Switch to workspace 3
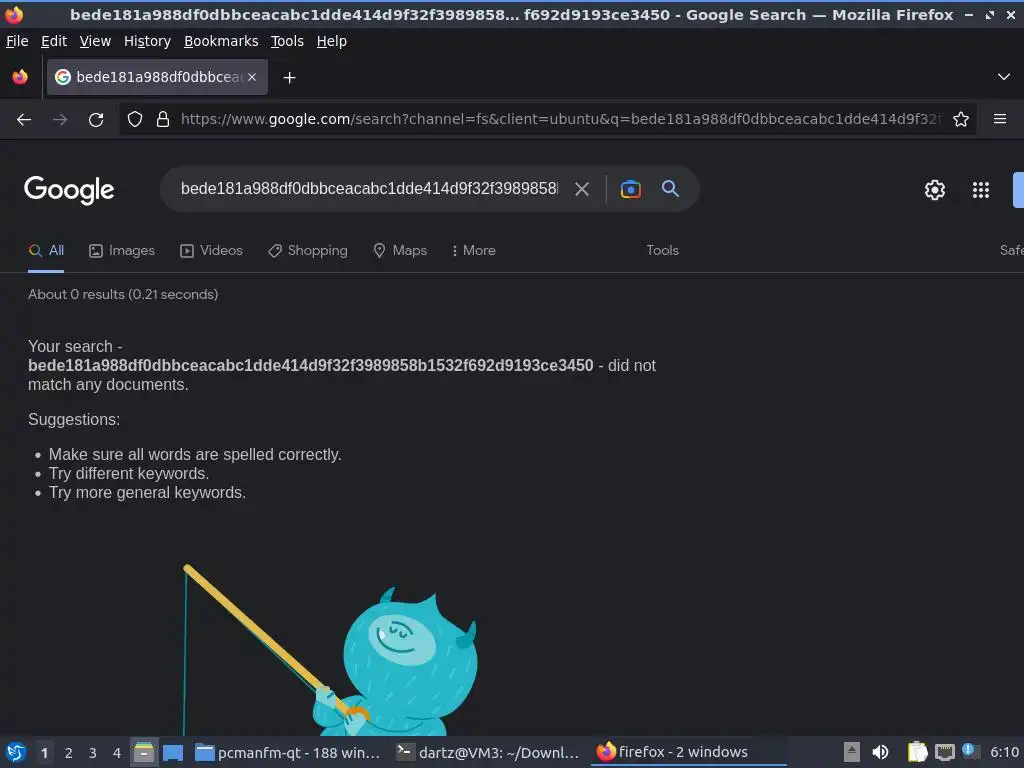Viewport: 1024px width, 768px height. (x=93, y=753)
